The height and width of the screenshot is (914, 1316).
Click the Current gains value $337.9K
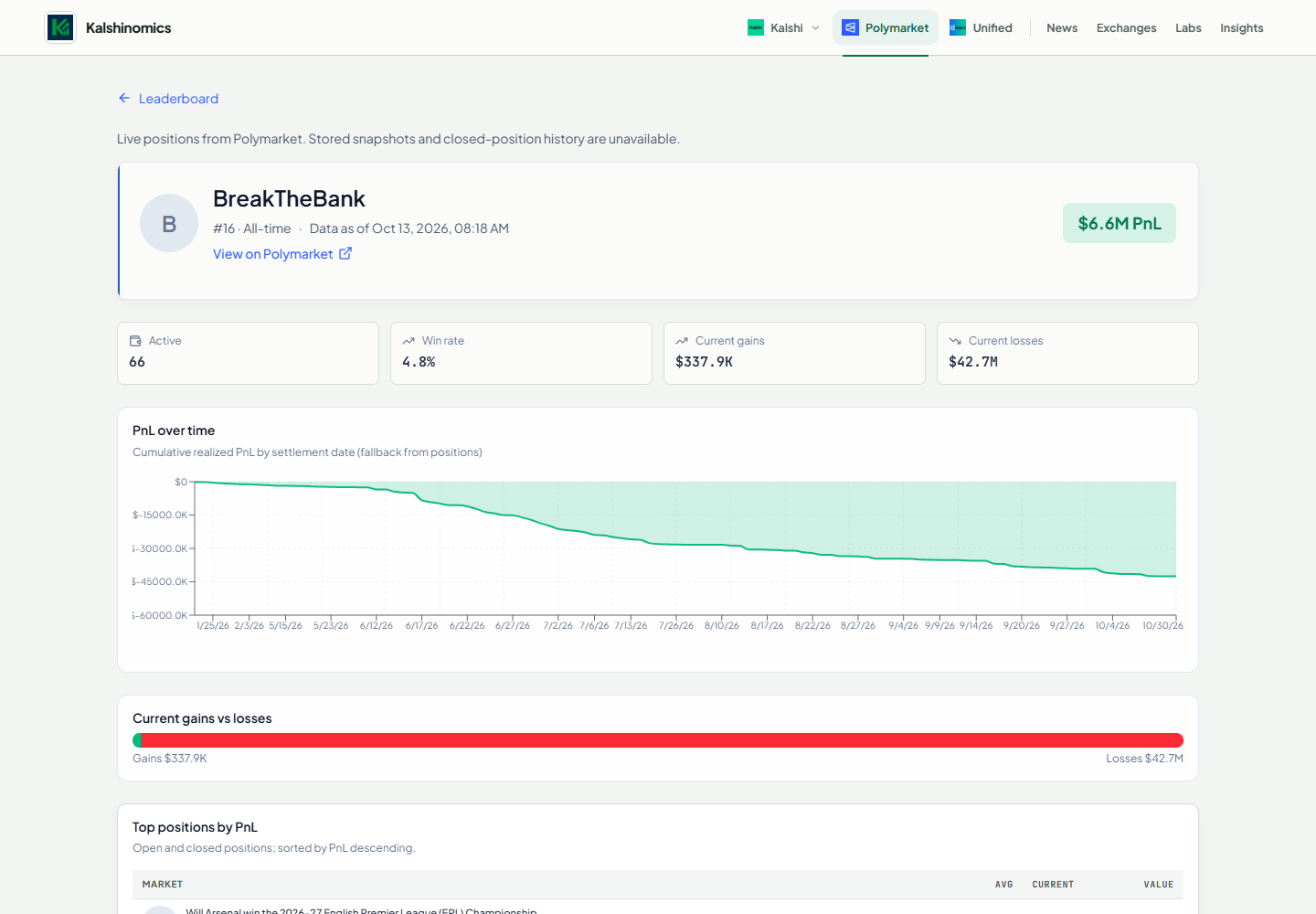coord(704,362)
